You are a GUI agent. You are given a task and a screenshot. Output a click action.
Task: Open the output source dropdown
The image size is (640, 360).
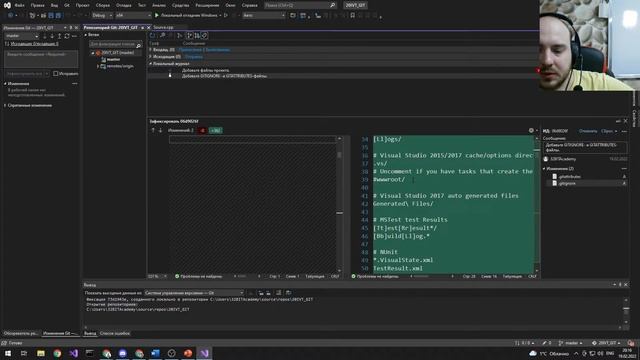click(194, 293)
